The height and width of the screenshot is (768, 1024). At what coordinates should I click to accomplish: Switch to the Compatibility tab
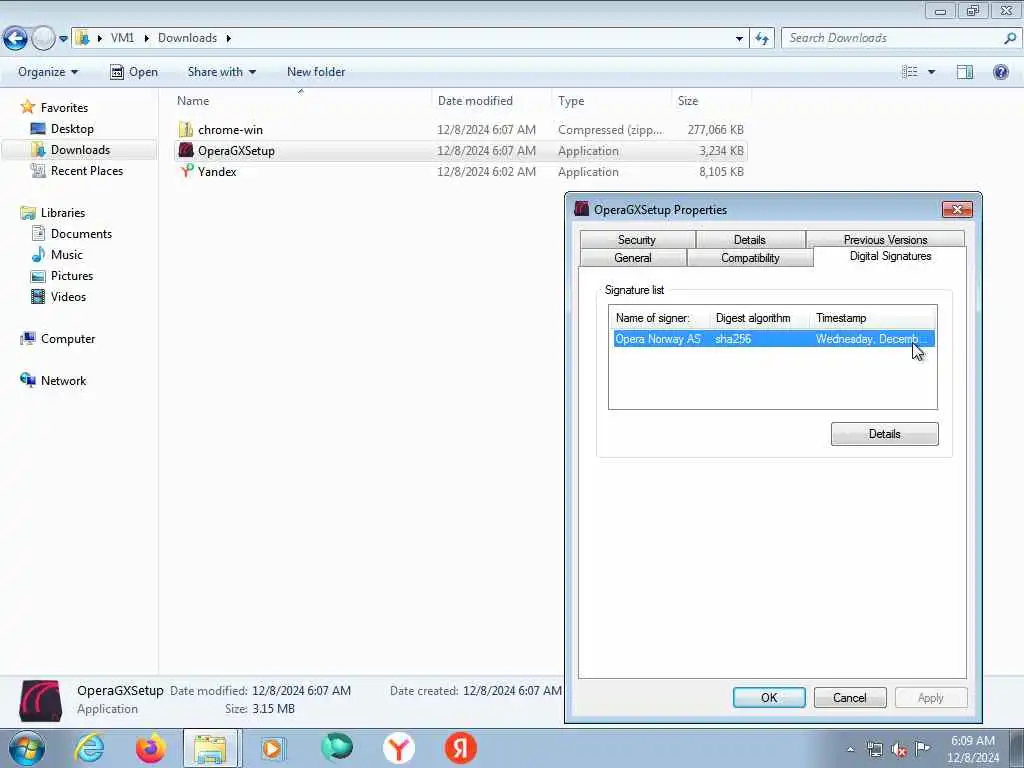(x=750, y=258)
